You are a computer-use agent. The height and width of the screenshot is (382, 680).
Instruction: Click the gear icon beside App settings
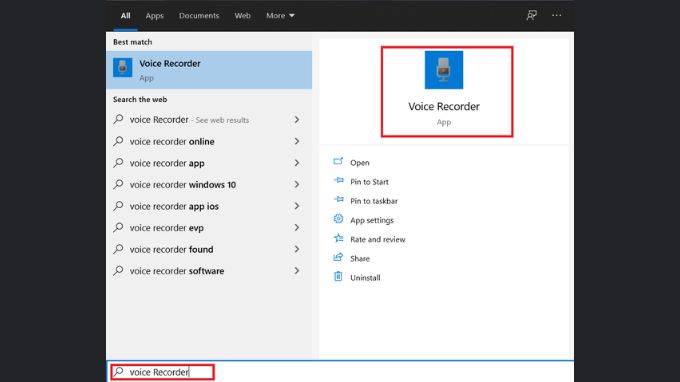coord(338,219)
